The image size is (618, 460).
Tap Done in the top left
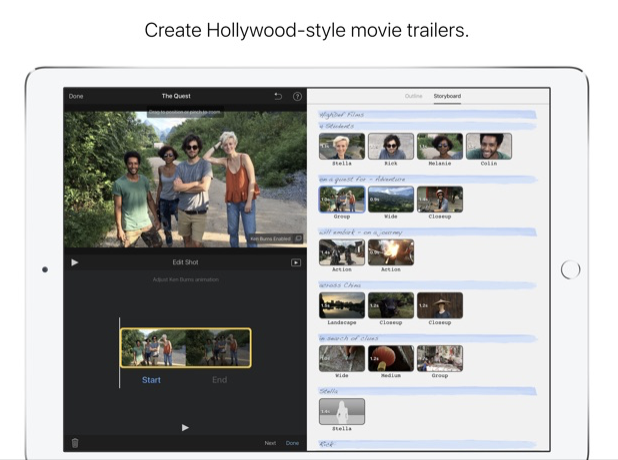tap(76, 96)
